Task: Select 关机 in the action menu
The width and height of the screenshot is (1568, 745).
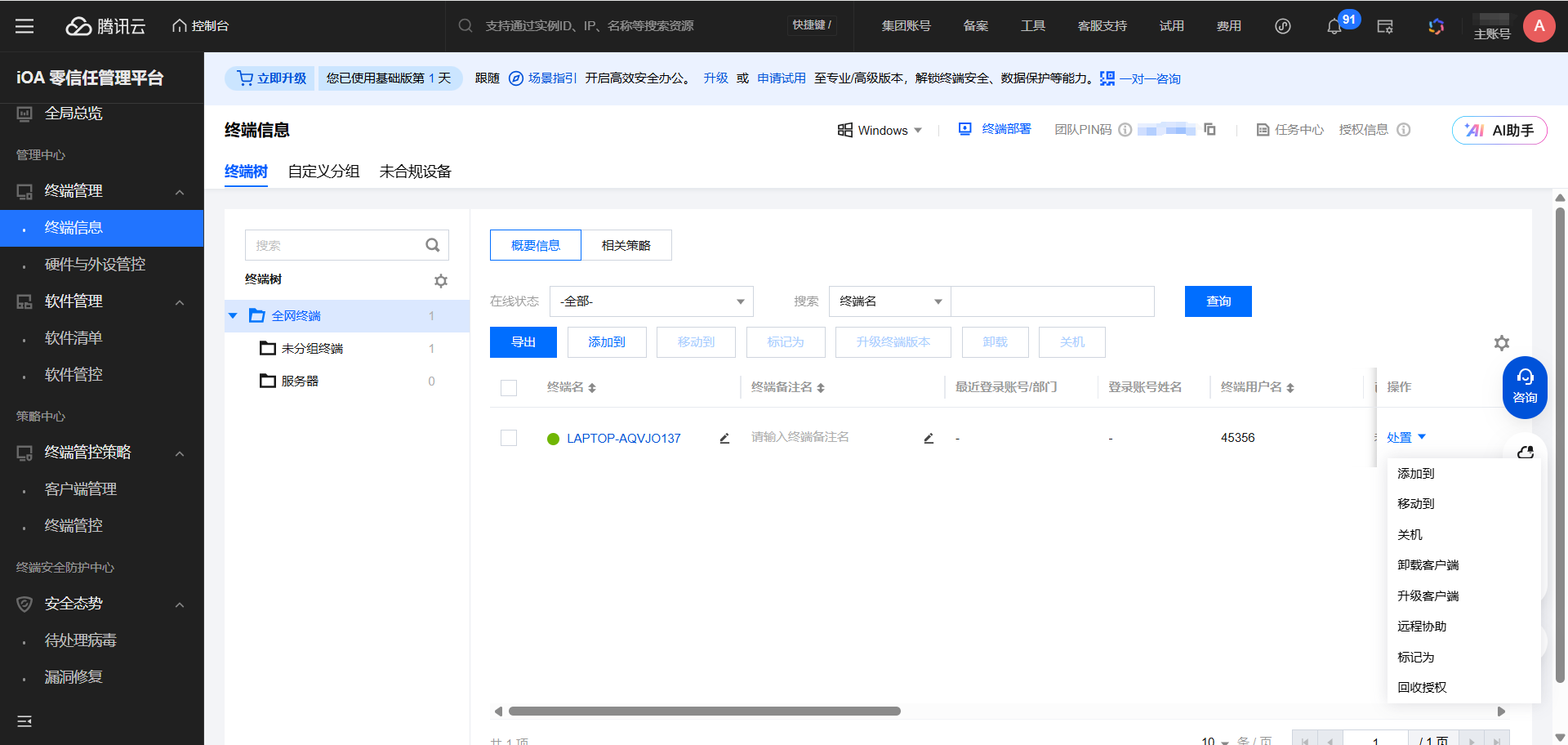Action: [1410, 535]
